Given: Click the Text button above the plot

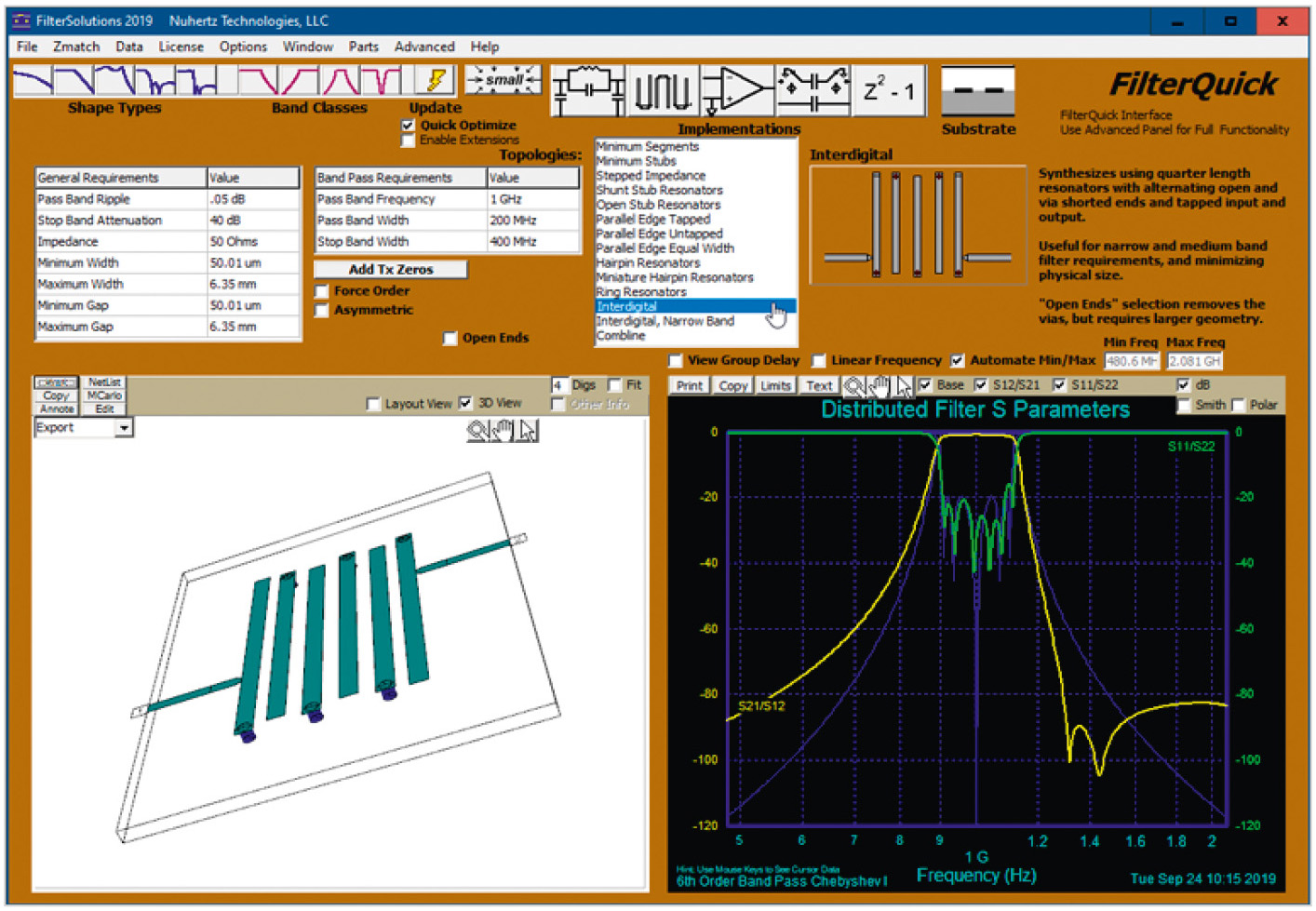Looking at the screenshot, I should [819, 386].
